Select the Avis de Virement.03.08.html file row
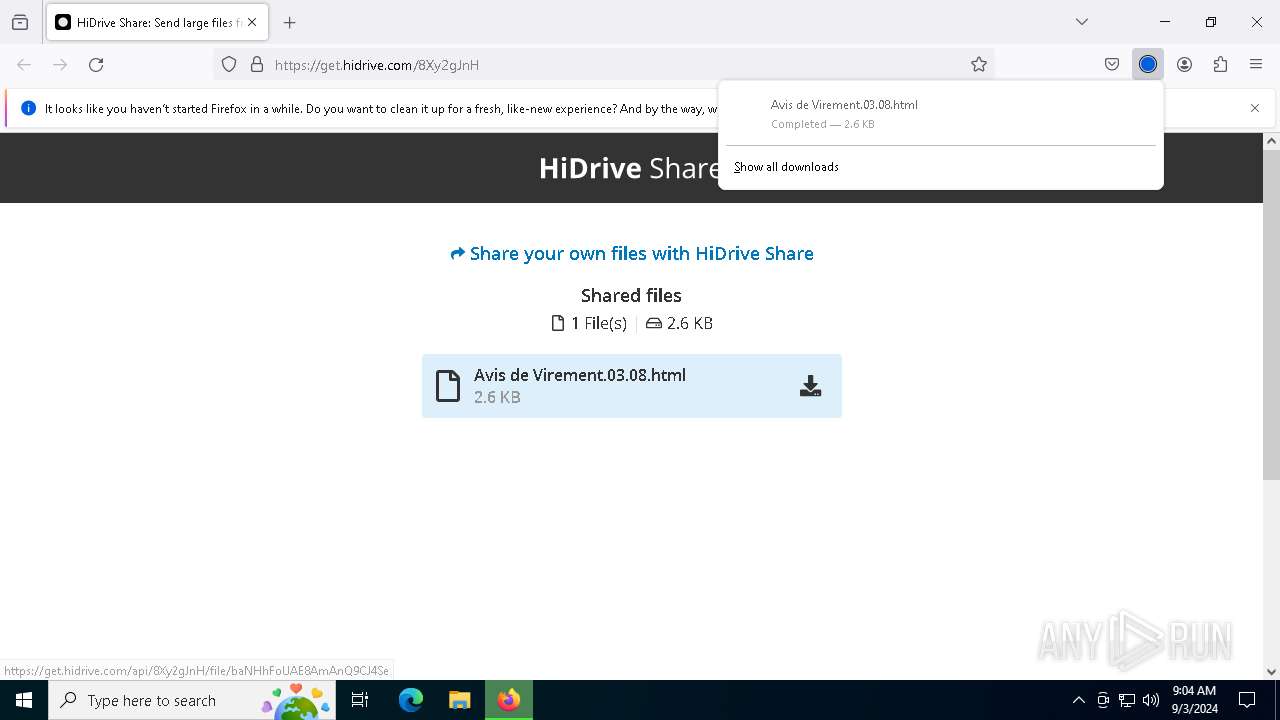Image resolution: width=1280 pixels, height=720 pixels. 632,386
